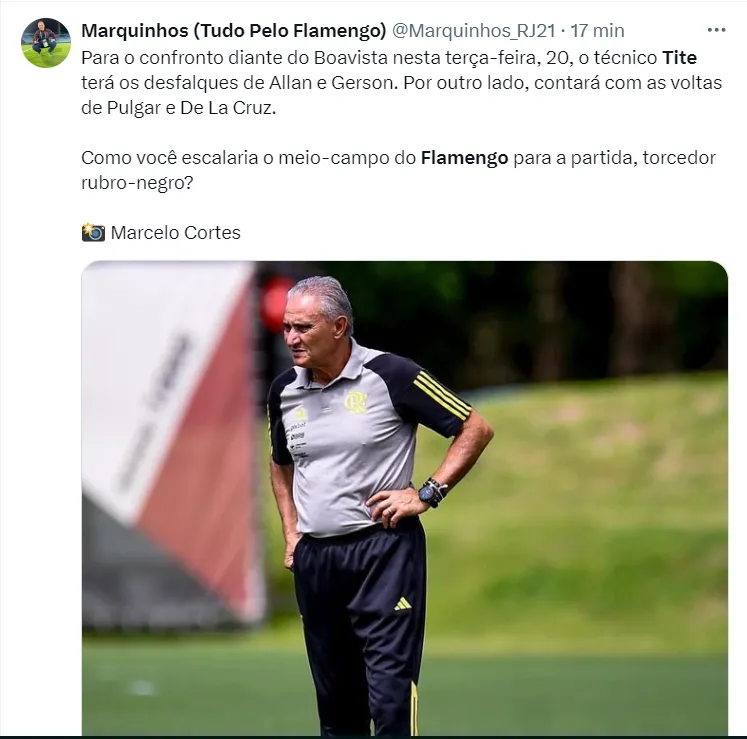Click the 'Allan e Gerson' text
Image resolution: width=747 pixels, height=739 pixels.
333,83
